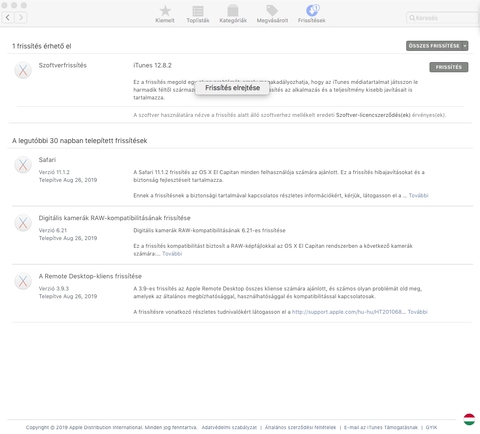Click the FRISSÍTÉS button for iTunes
The height and width of the screenshot is (434, 480).
[449, 67]
